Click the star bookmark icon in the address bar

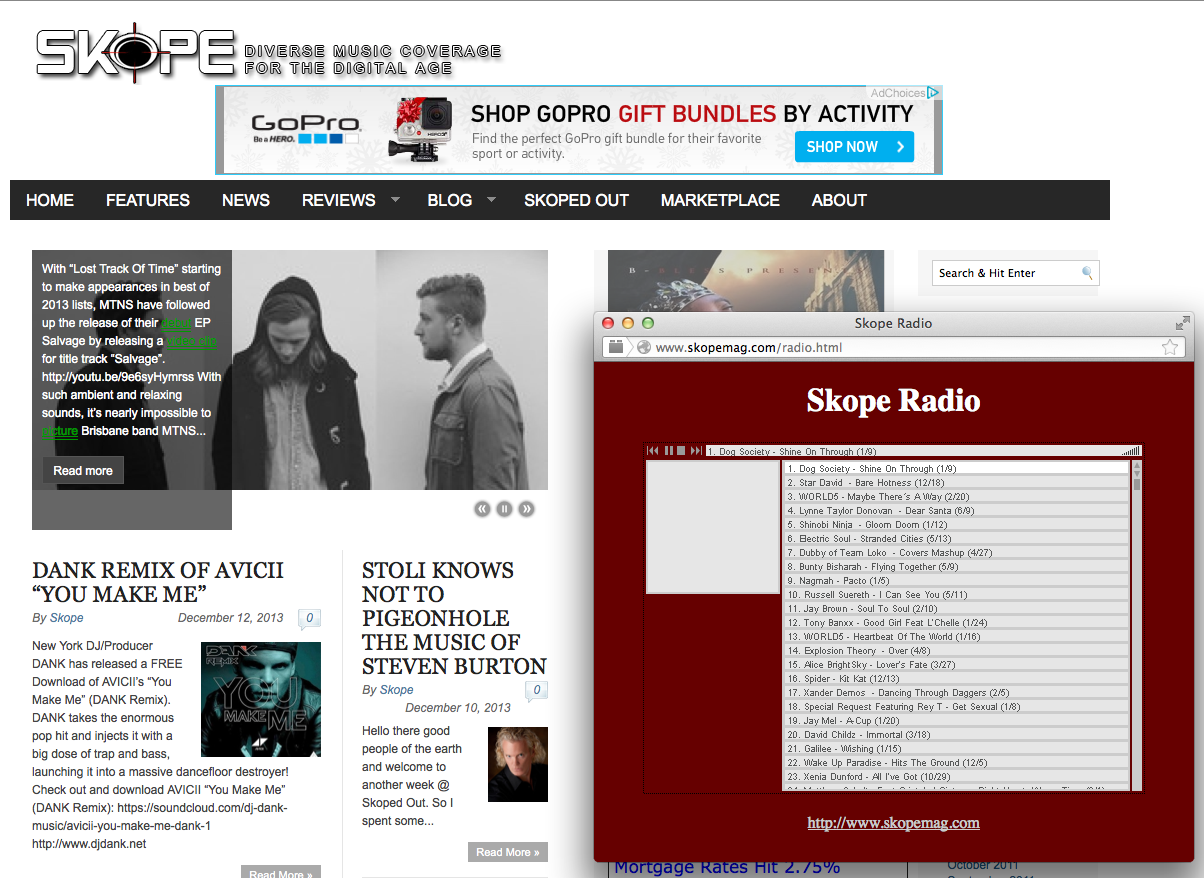point(1170,347)
